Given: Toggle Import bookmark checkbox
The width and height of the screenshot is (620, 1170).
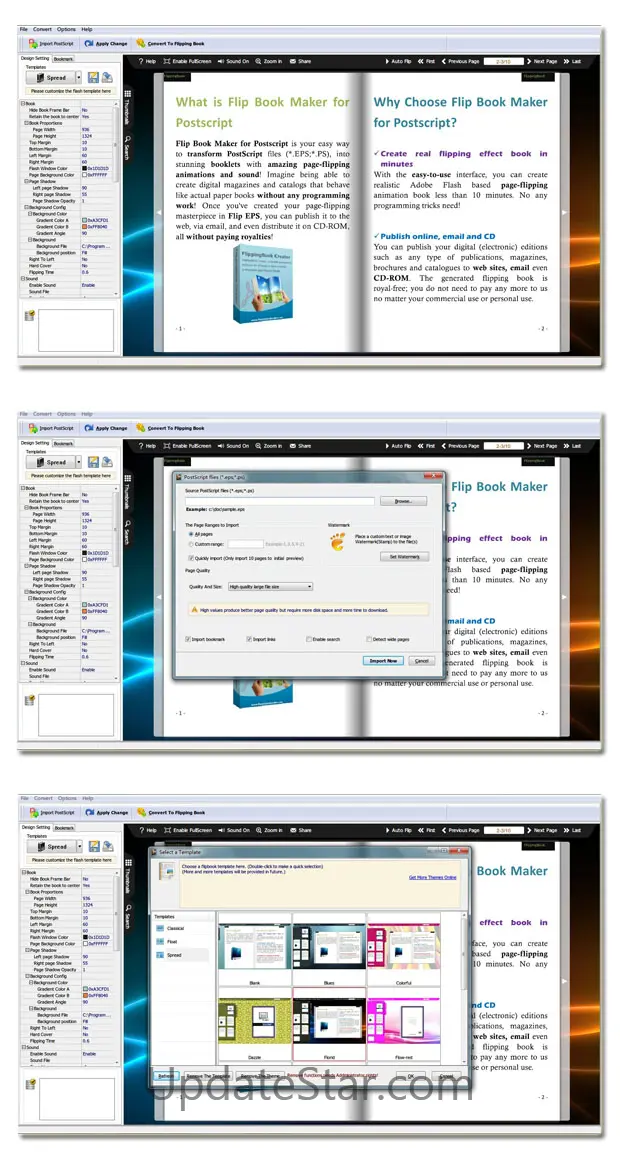Looking at the screenshot, I should [x=187, y=639].
